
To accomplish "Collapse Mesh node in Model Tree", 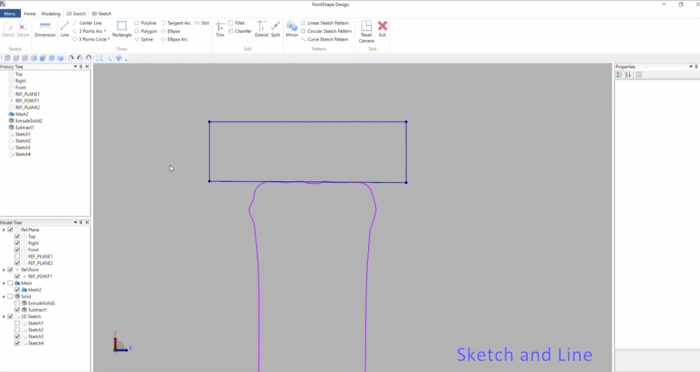I will 4,283.
